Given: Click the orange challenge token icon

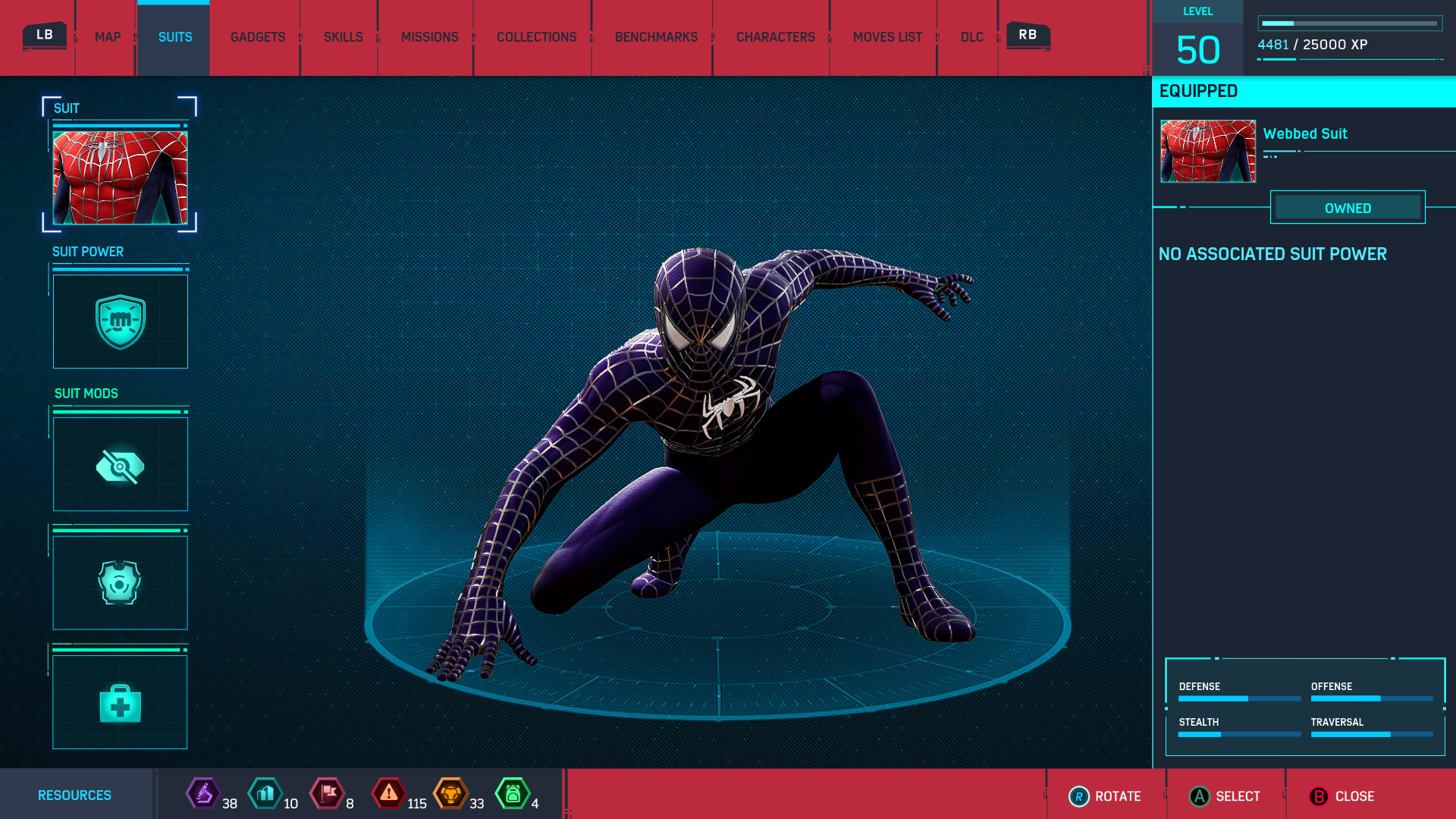Looking at the screenshot, I should 450,794.
